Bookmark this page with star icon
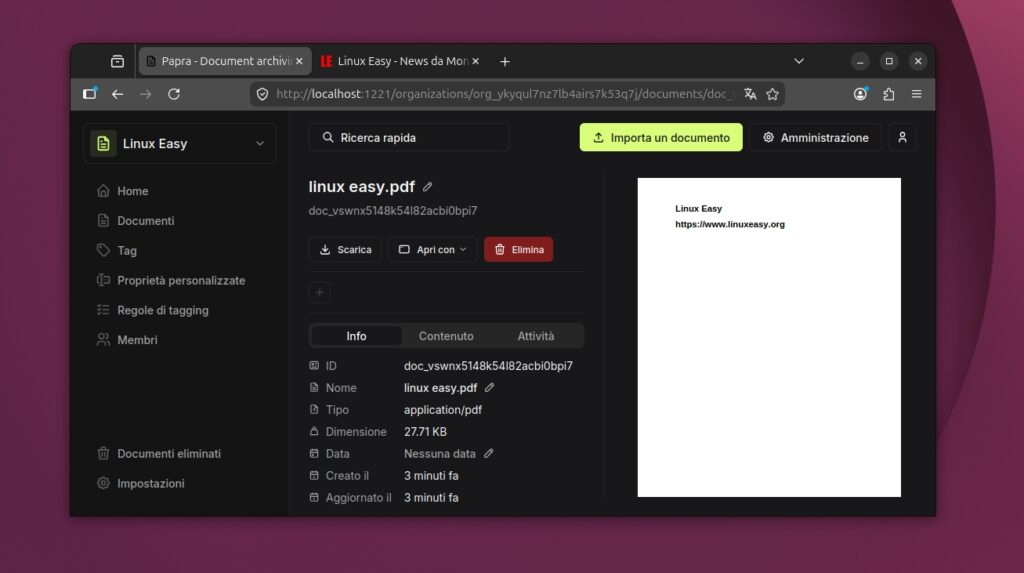Screen dimensions: 1024x573 point(773,94)
